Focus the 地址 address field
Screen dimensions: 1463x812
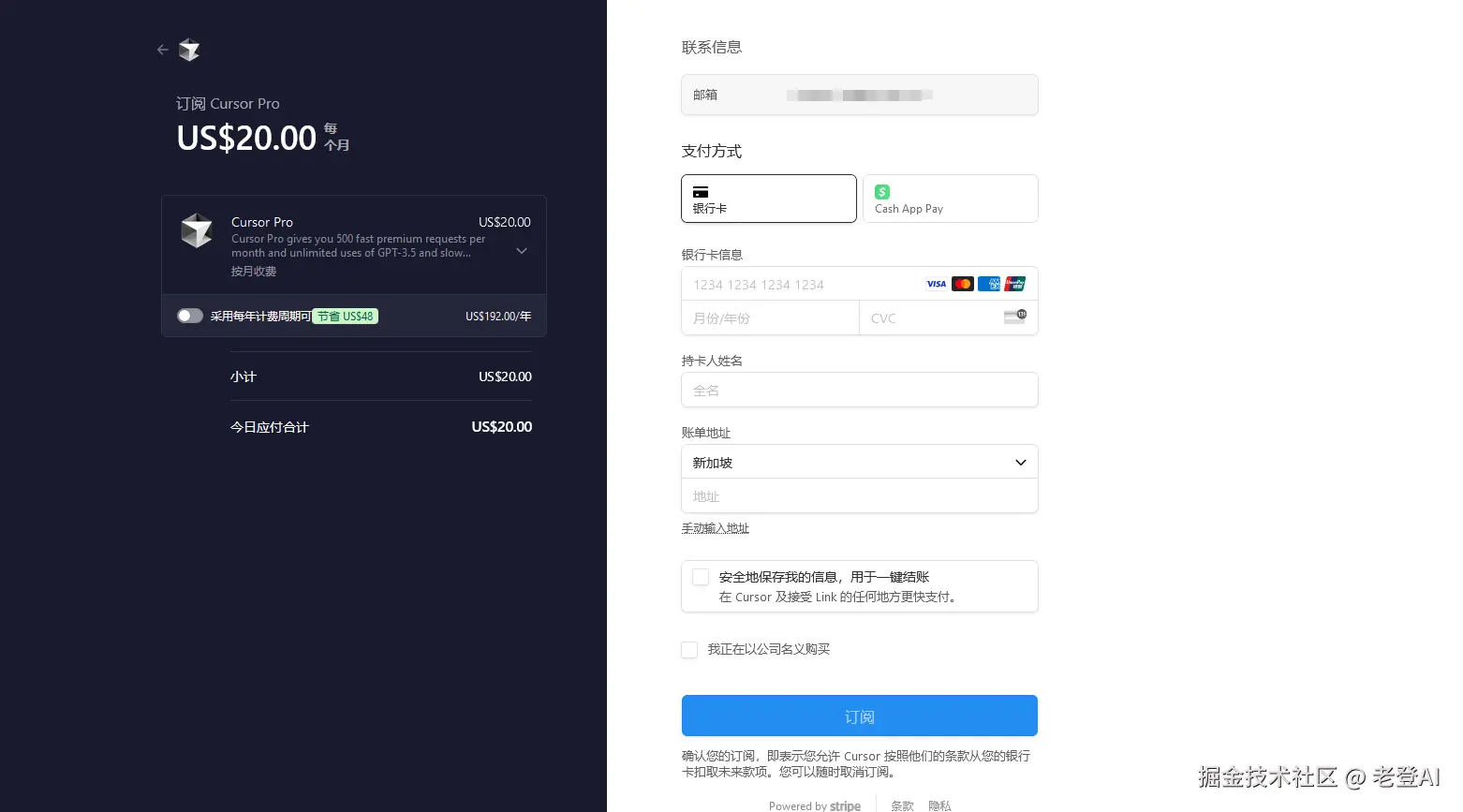point(860,495)
